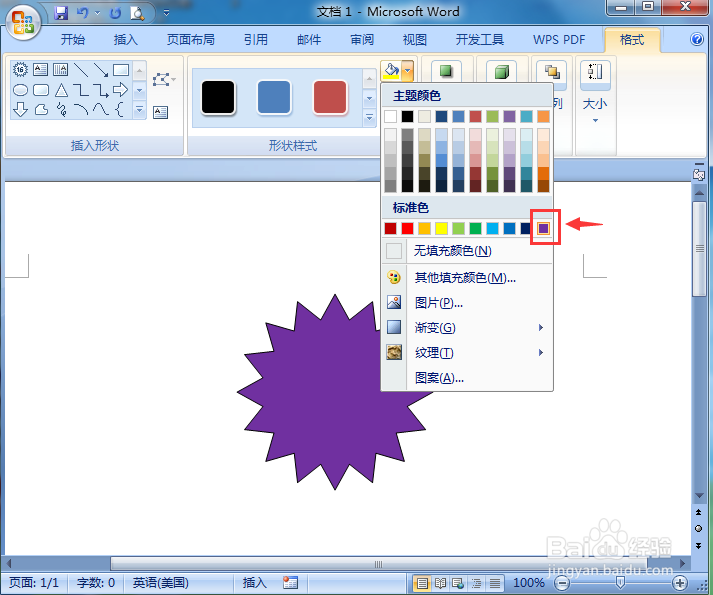Image resolution: width=713 pixels, height=595 pixels.
Task: Open 3-D effects button
Action: (x=502, y=71)
